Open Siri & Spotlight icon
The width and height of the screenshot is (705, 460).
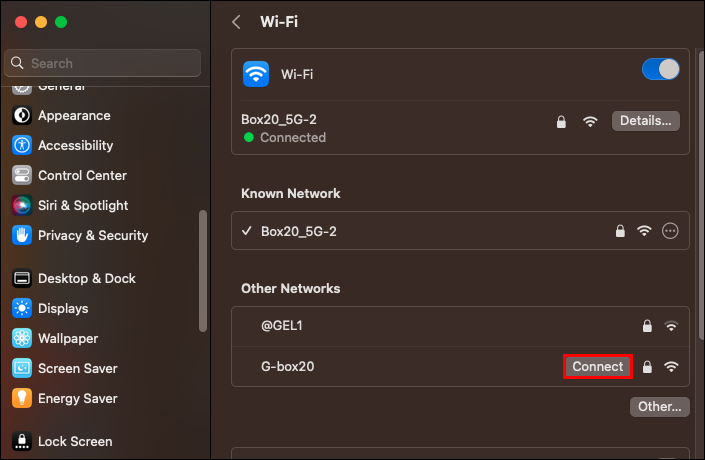22,206
